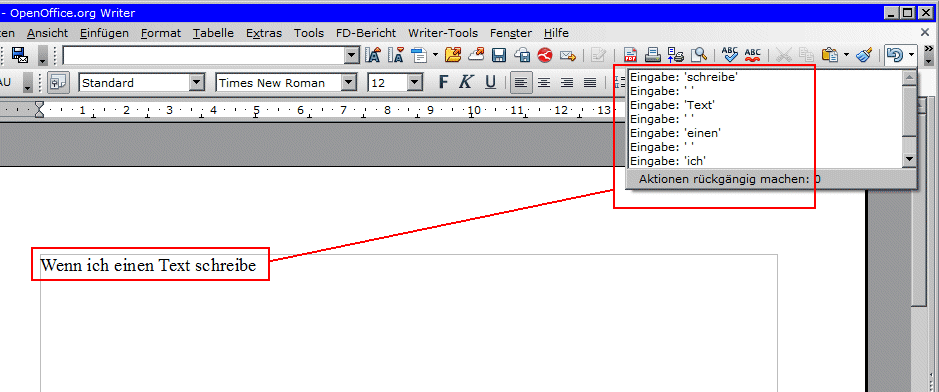Toggle Underline (U) formatting
The height and width of the screenshot is (392, 939).
(490, 82)
